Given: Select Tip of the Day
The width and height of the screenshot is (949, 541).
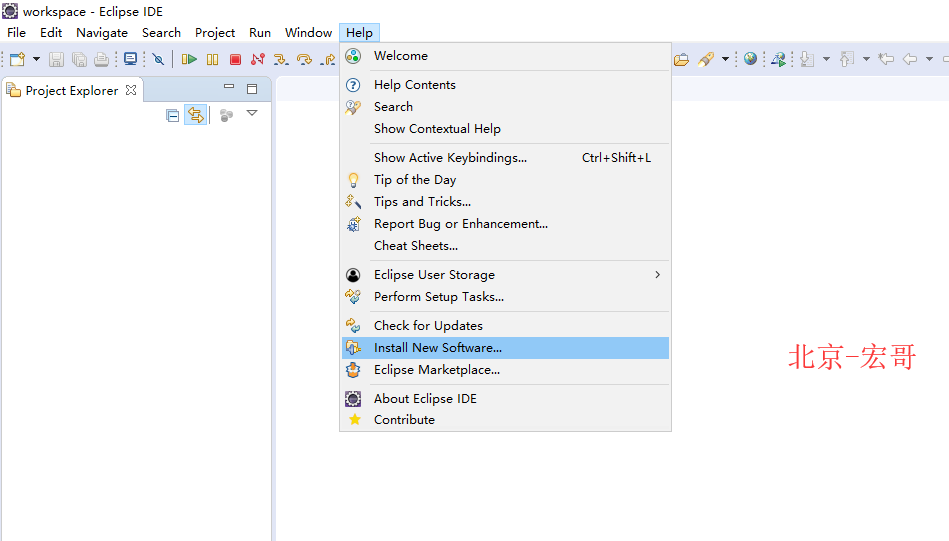Looking at the screenshot, I should click(x=505, y=180).
